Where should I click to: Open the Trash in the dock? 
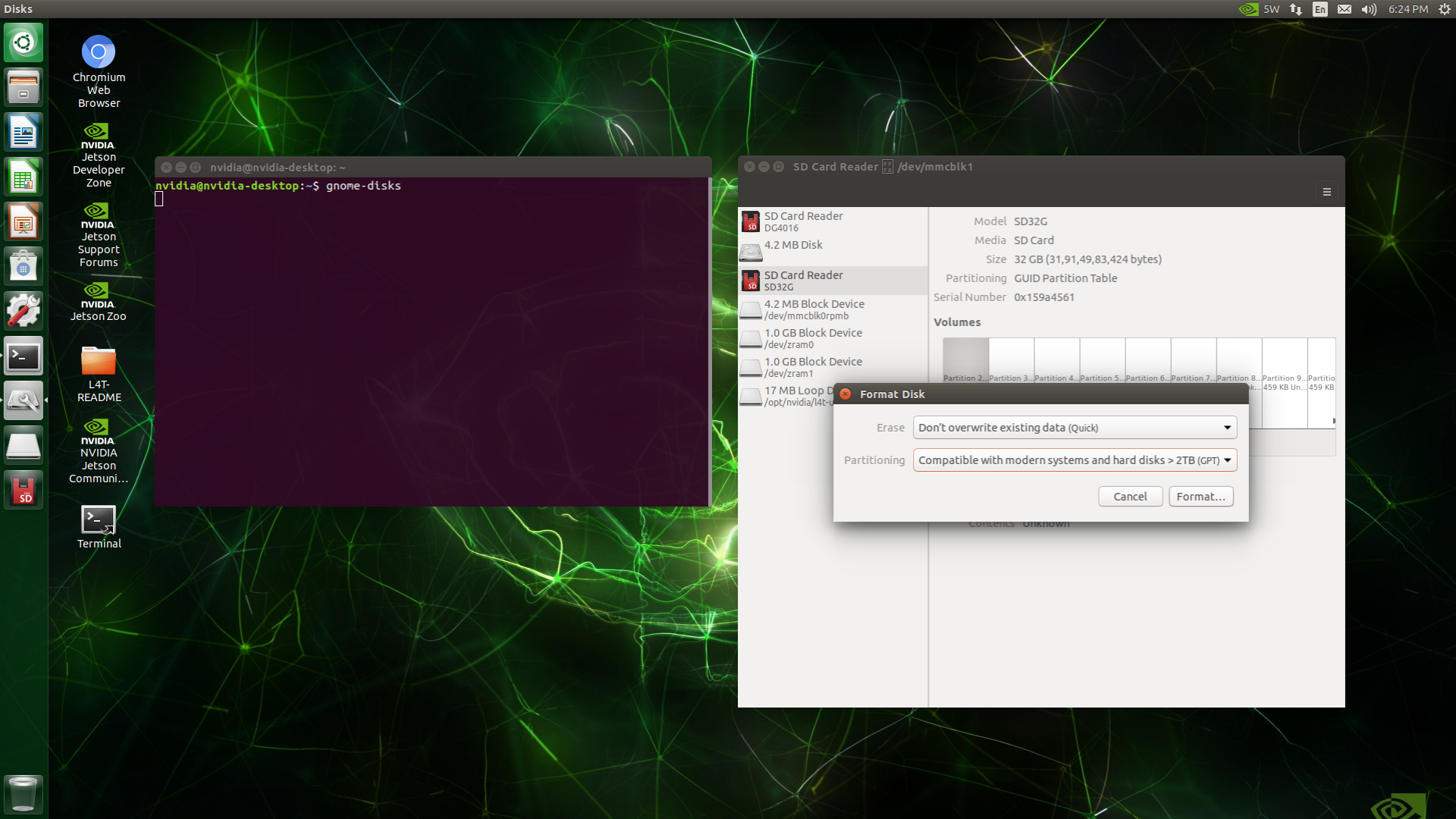tap(24, 793)
